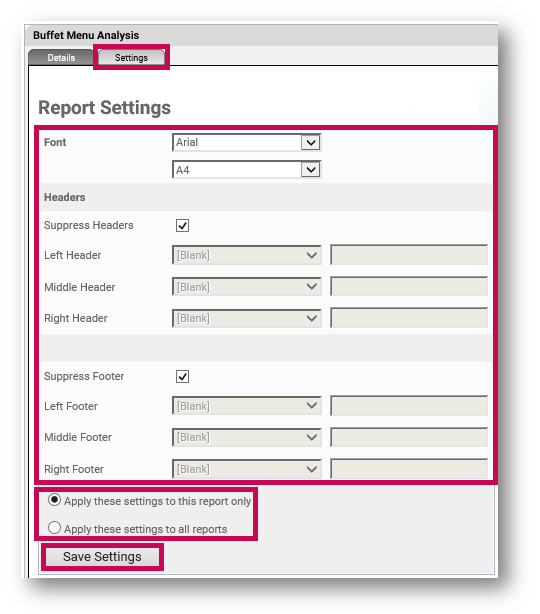
Task: Uncheck the Suppress Headers checkbox
Action: tap(182, 226)
